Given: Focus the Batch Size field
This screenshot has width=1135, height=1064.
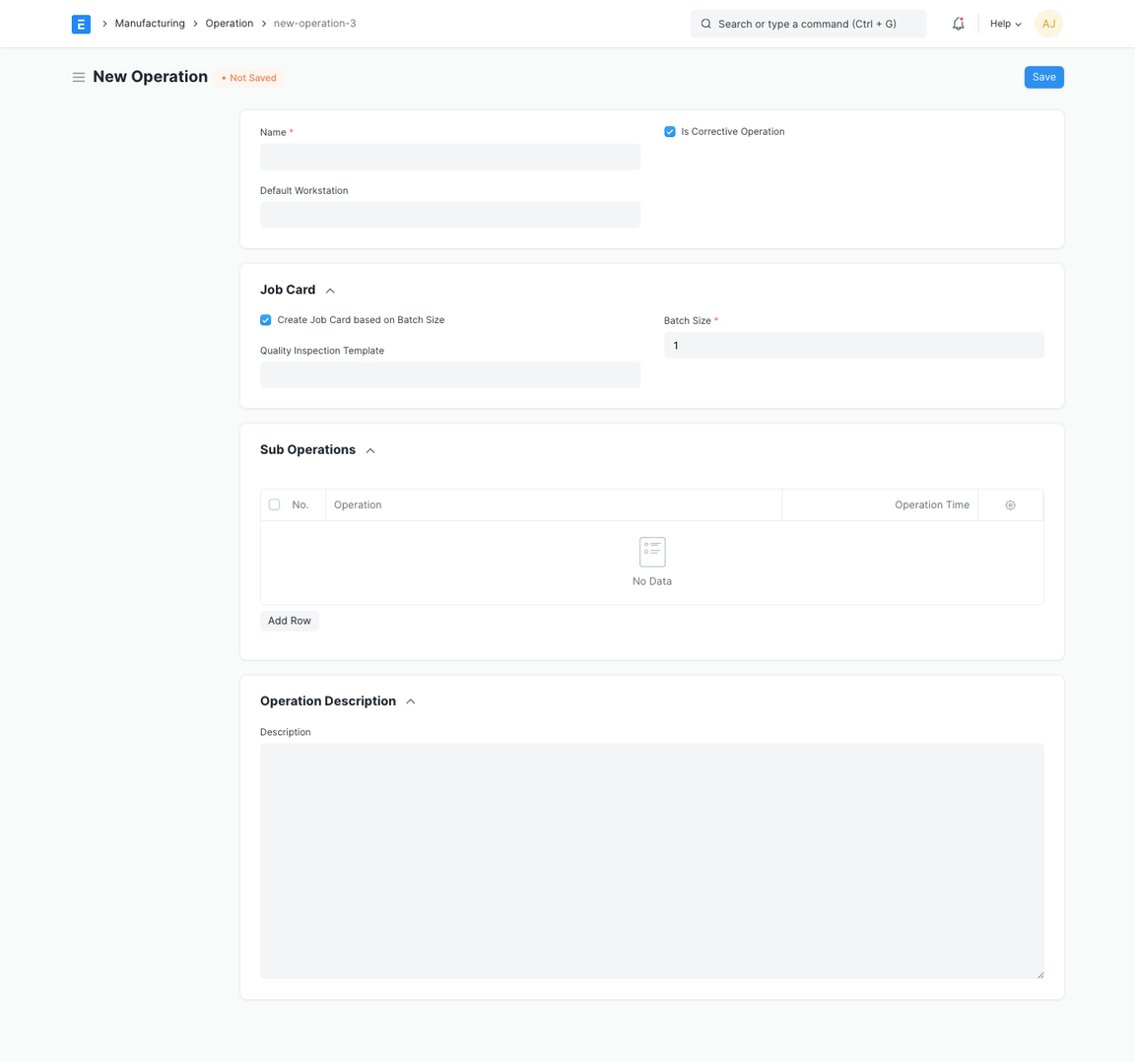Looking at the screenshot, I should 853,346.
